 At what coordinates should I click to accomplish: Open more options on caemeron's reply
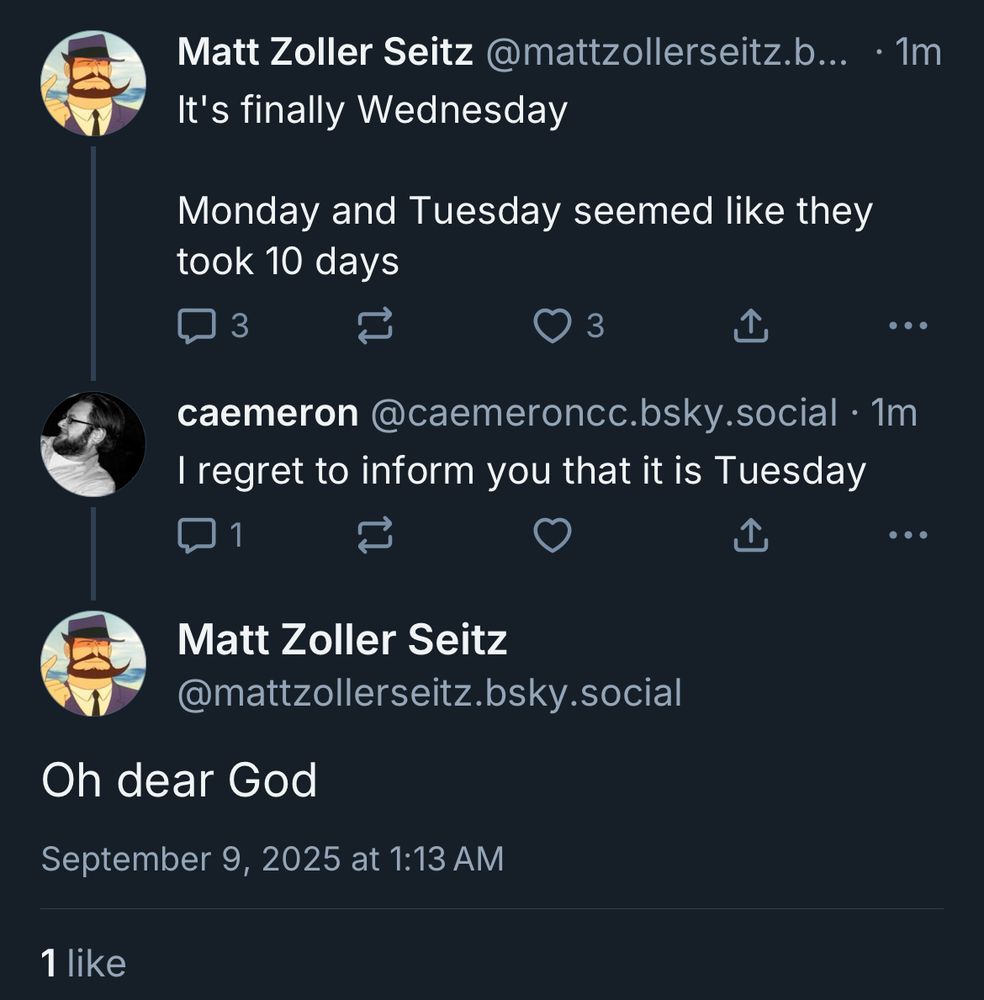coord(908,534)
